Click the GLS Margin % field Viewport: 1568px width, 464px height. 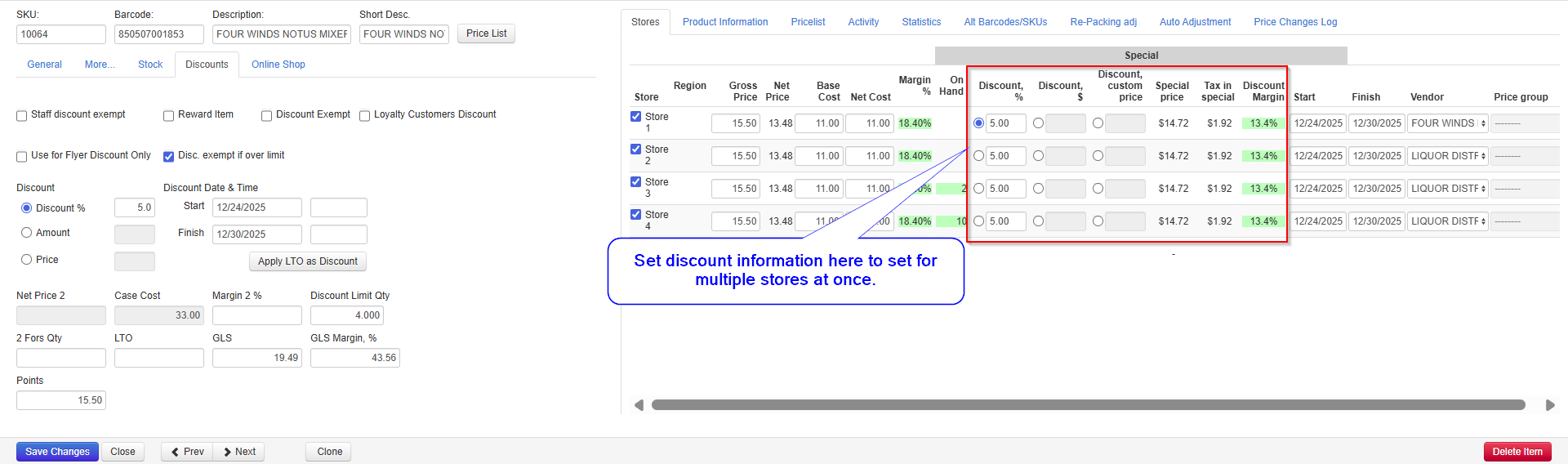[x=355, y=358]
